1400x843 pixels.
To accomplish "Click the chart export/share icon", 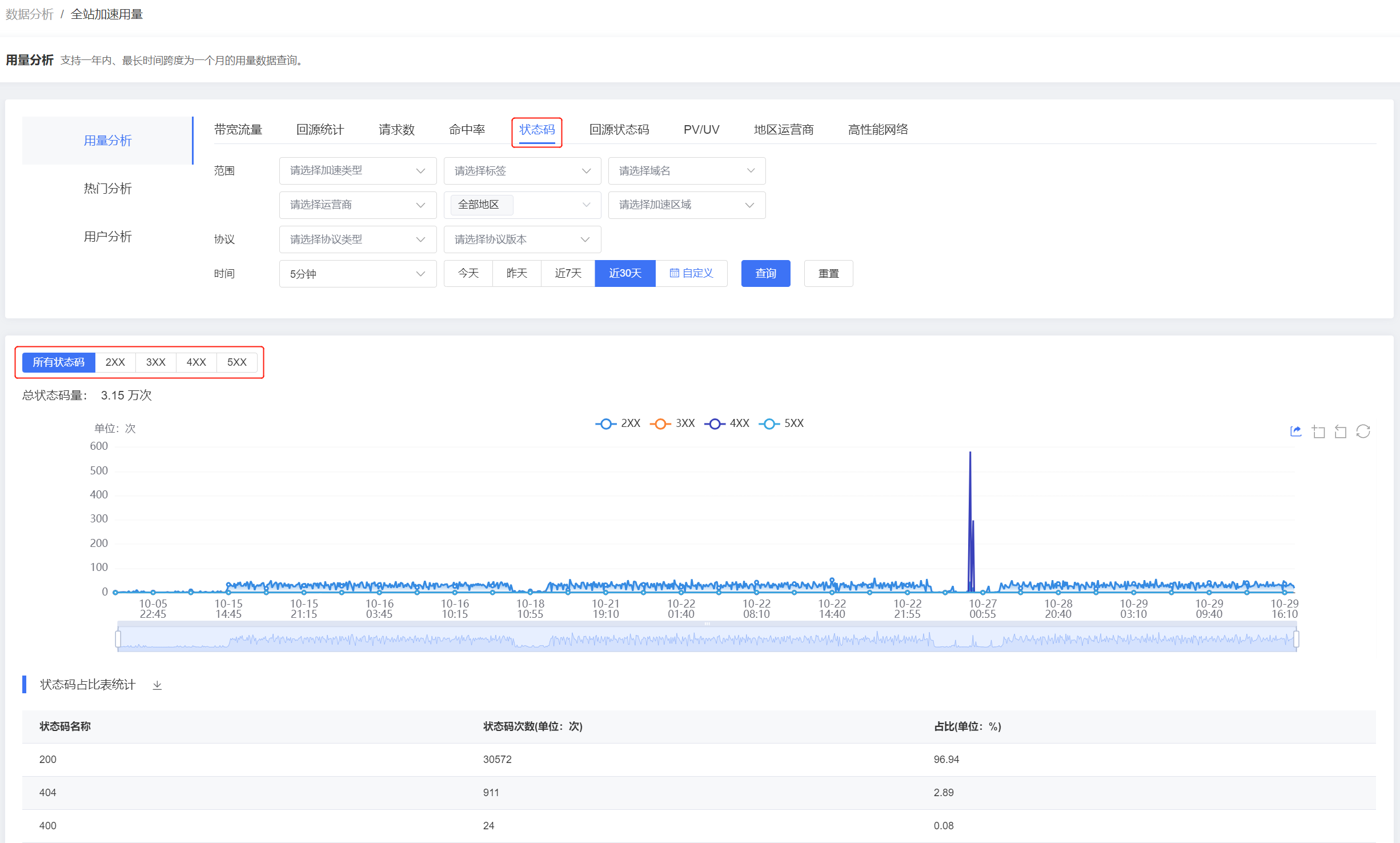I will click(x=1295, y=432).
